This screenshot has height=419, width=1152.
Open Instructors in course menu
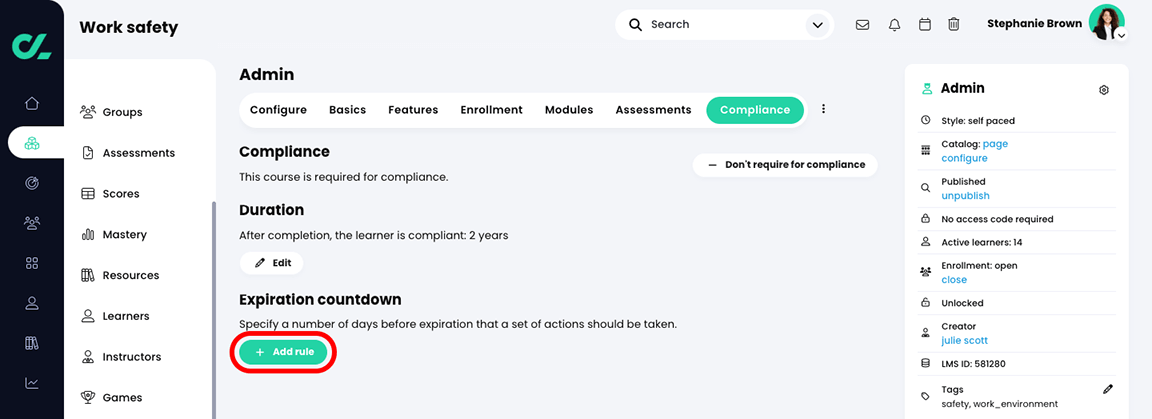(120, 357)
